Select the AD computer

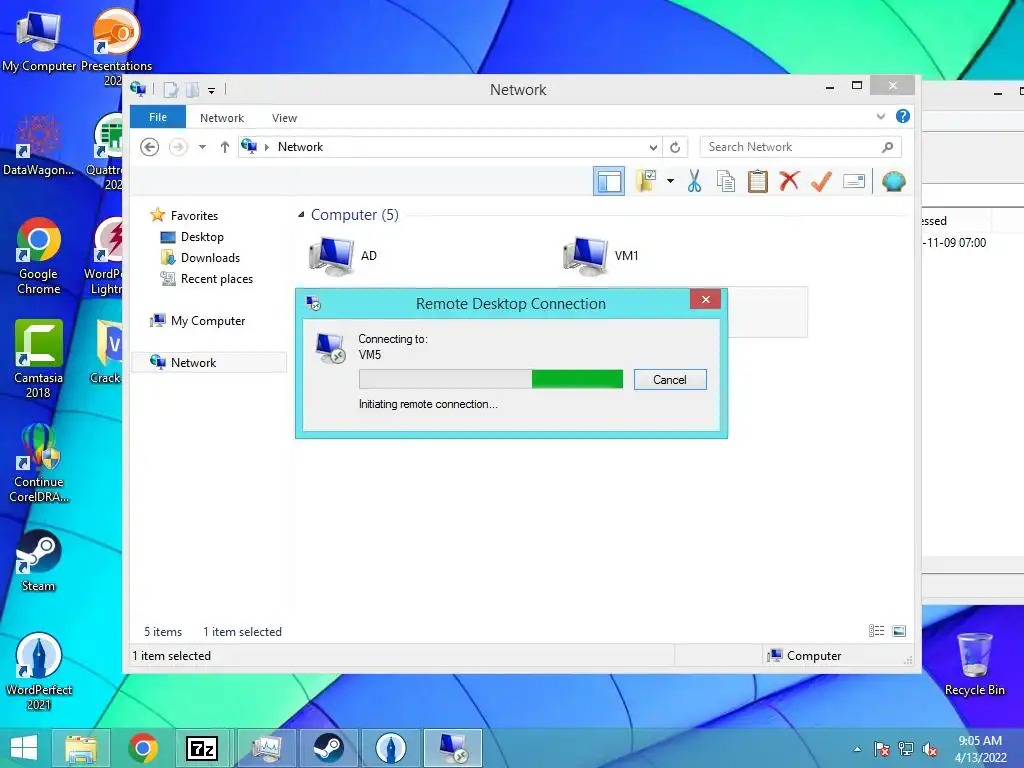click(x=343, y=256)
